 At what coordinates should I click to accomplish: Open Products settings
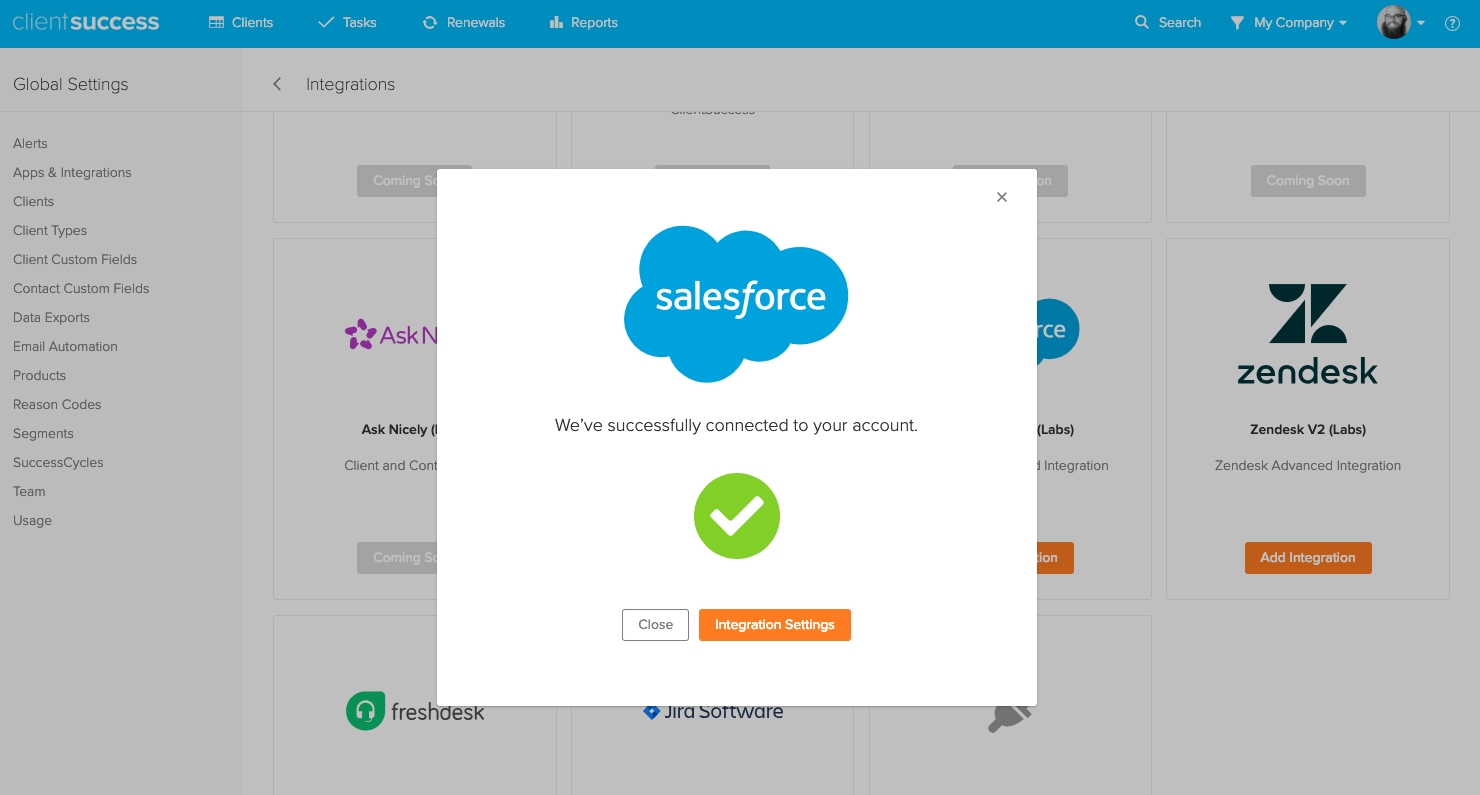click(39, 375)
